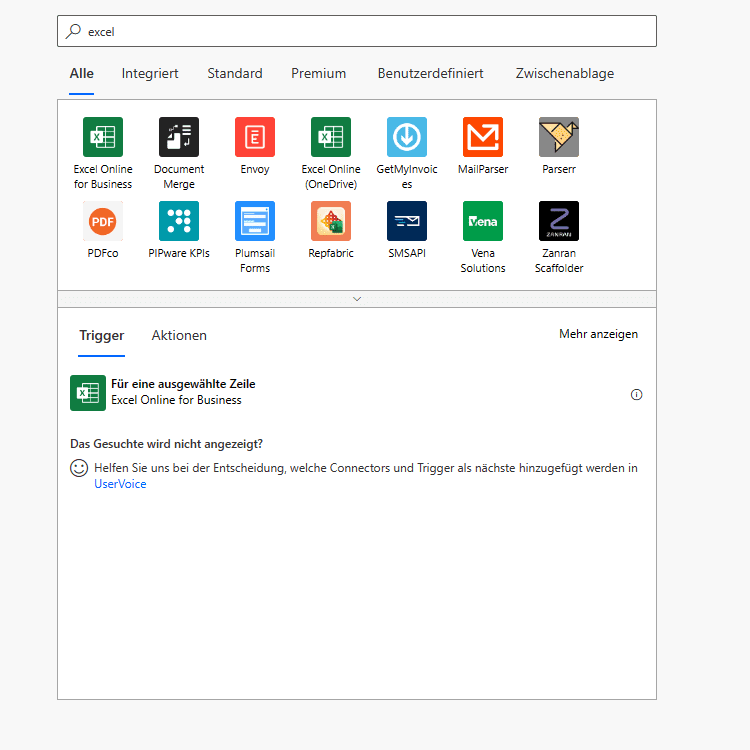Expand the connector list with the chevron
Viewport: 750px width, 750px height.
(x=357, y=299)
